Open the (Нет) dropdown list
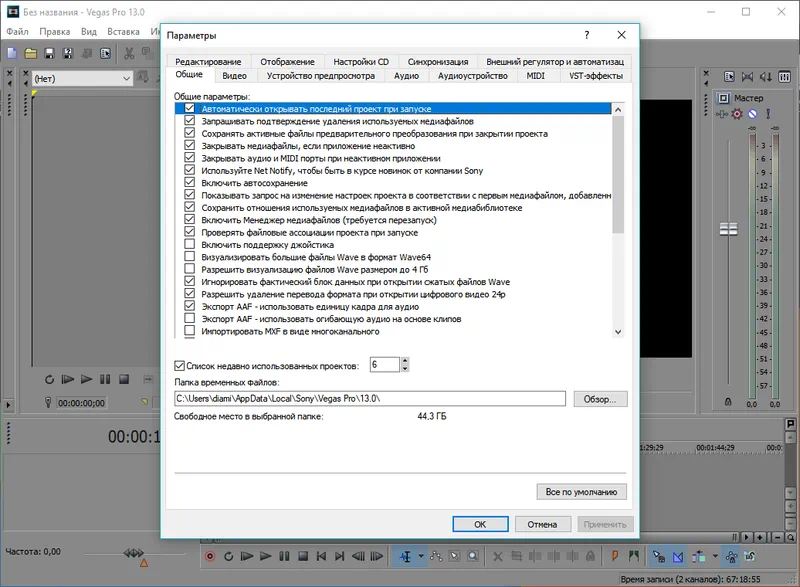800x587 pixels. 126,78
